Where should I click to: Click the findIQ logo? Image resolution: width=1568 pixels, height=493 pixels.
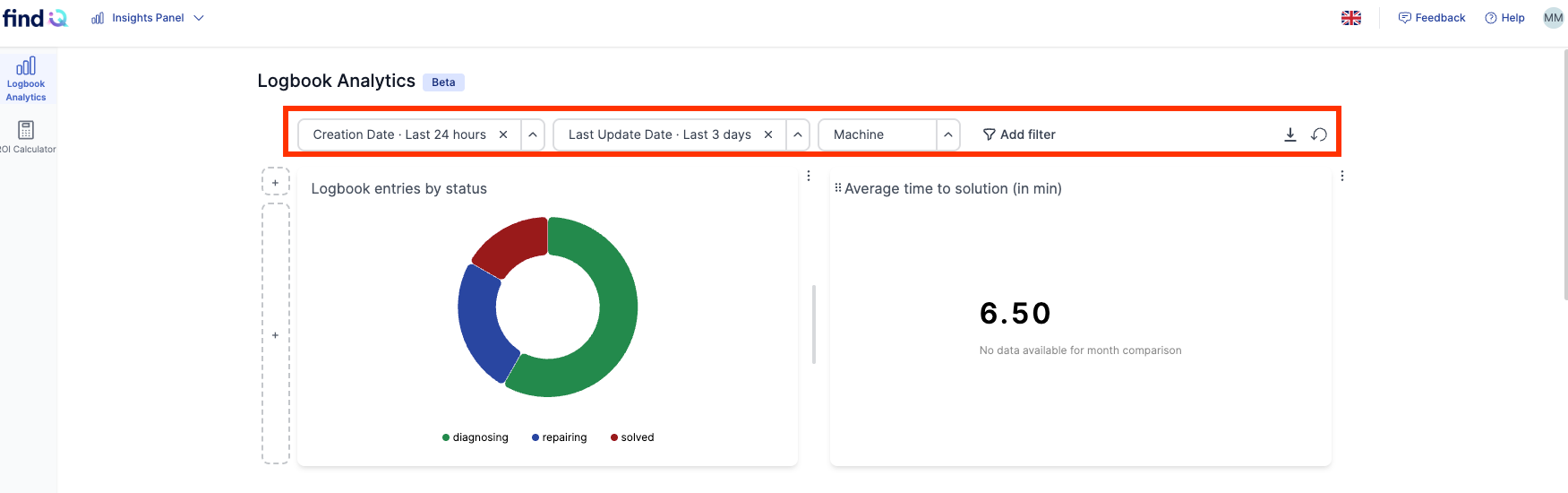pos(35,18)
